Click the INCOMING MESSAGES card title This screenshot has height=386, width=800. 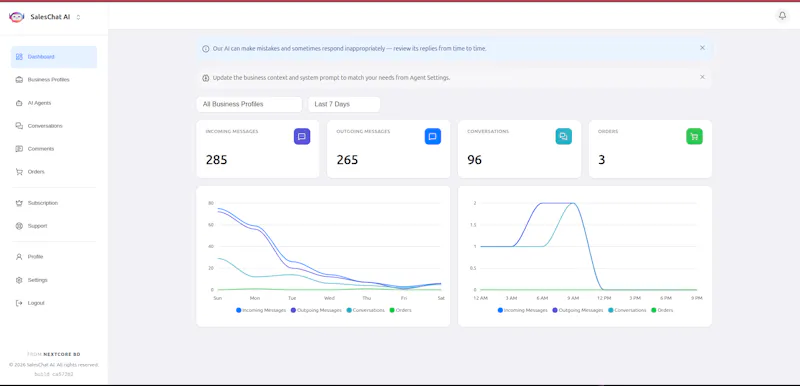point(232,132)
